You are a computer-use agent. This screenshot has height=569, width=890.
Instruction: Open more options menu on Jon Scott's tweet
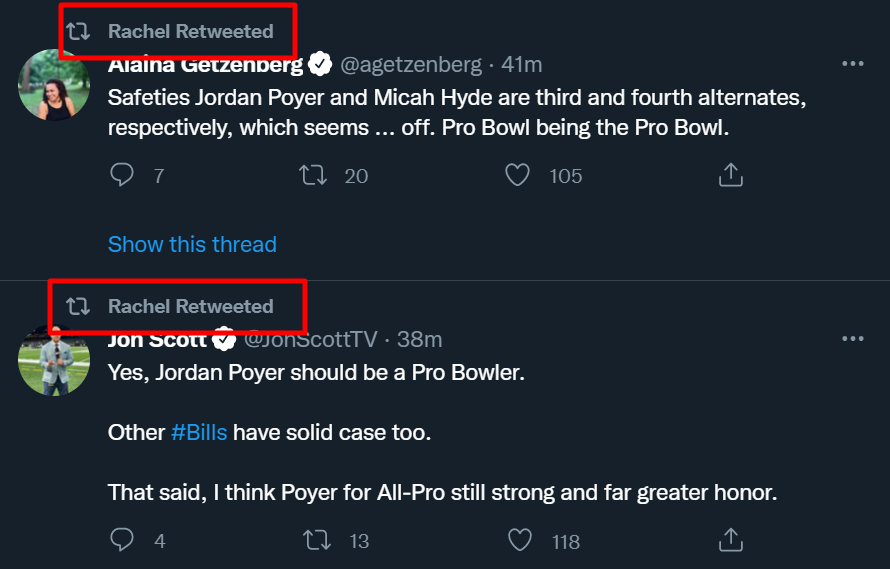pyautogui.click(x=853, y=339)
